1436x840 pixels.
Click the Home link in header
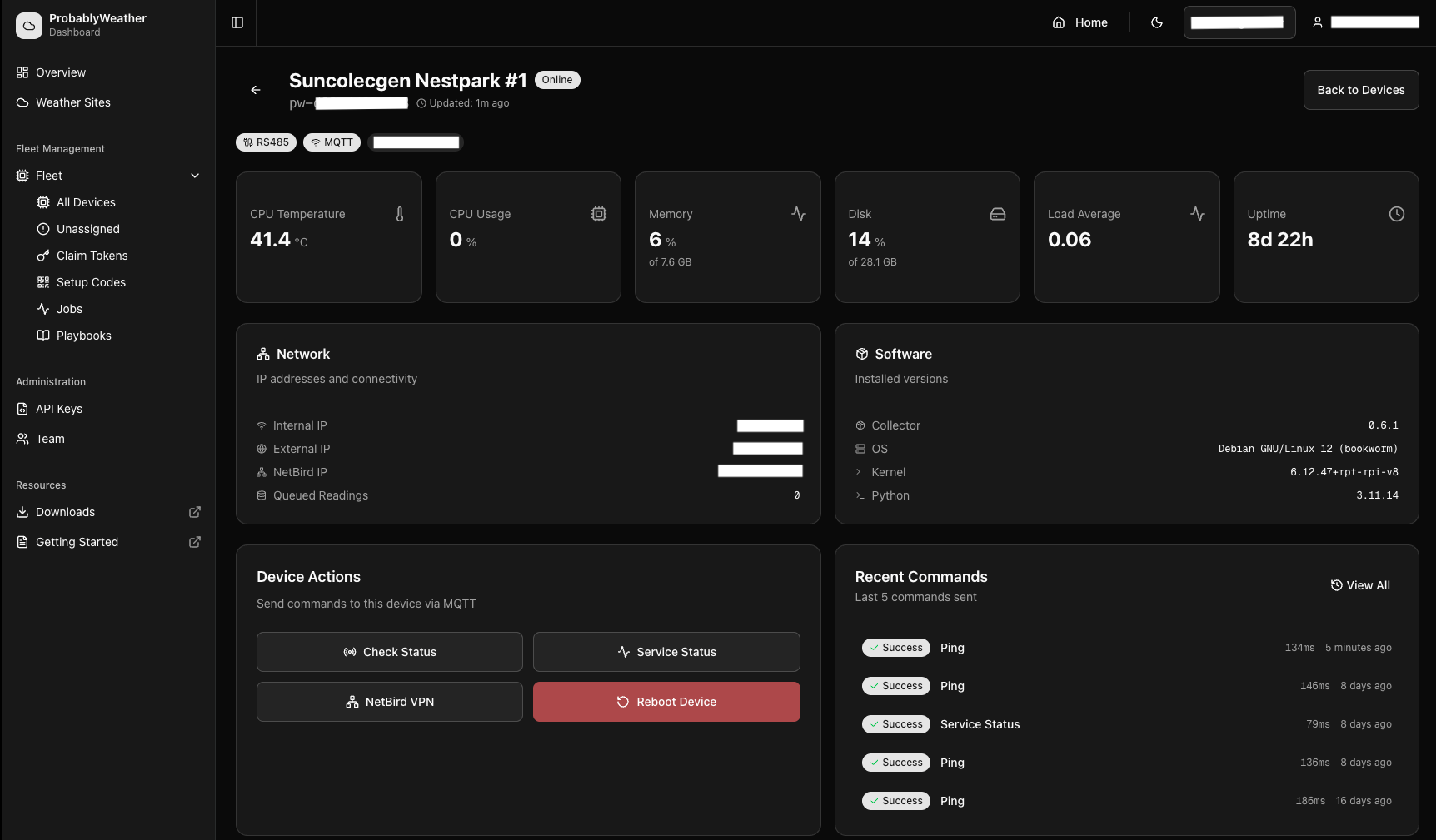click(x=1080, y=22)
